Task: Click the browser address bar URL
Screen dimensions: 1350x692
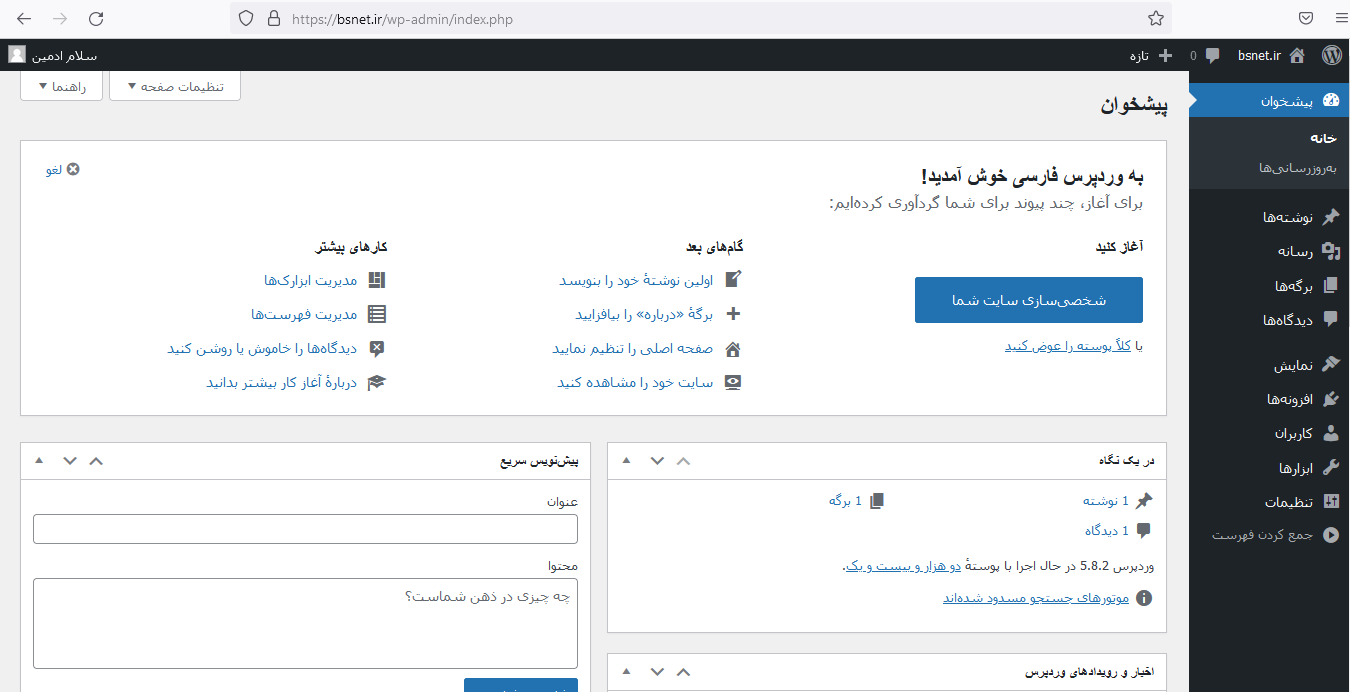Action: tap(403, 18)
